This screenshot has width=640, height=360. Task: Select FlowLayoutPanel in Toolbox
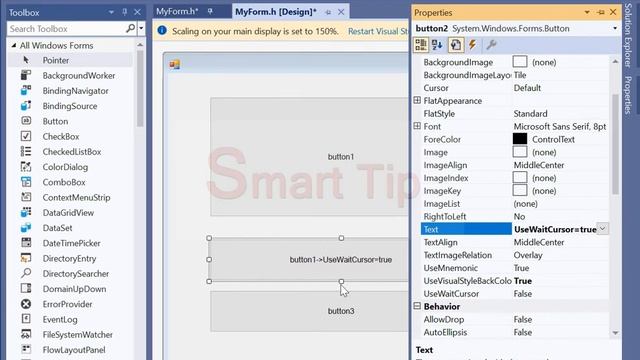tap(69, 350)
